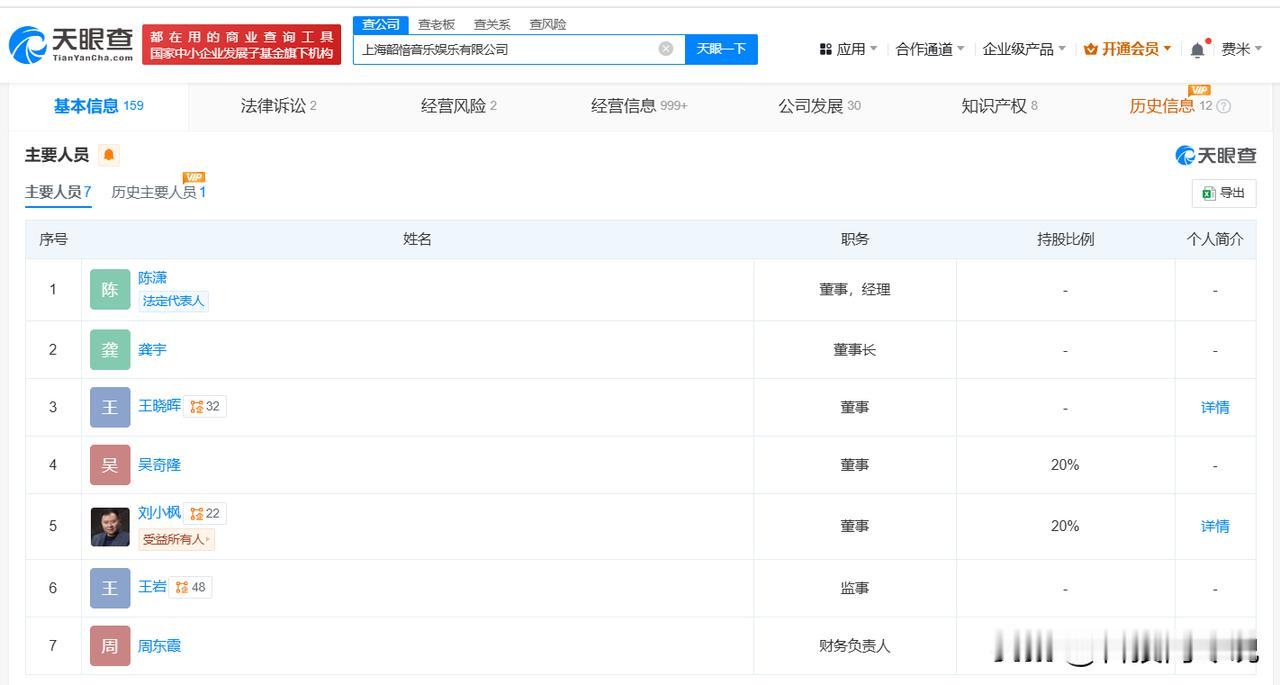Viewport: 1280px width, 685px height.
Task: Open 吴奇隆's profile link
Action: coord(160,465)
